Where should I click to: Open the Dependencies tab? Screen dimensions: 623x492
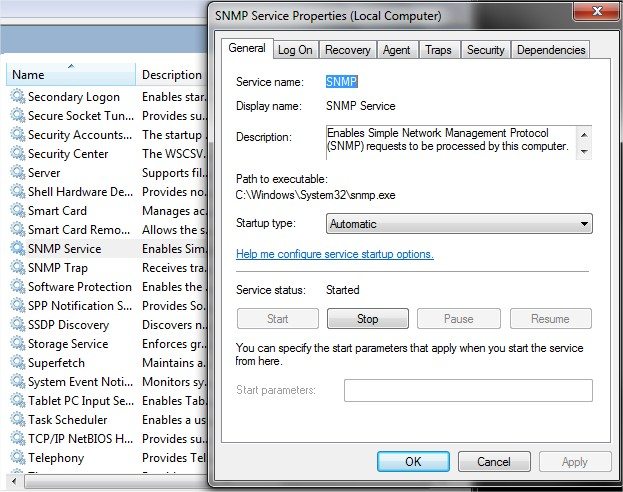[x=551, y=50]
